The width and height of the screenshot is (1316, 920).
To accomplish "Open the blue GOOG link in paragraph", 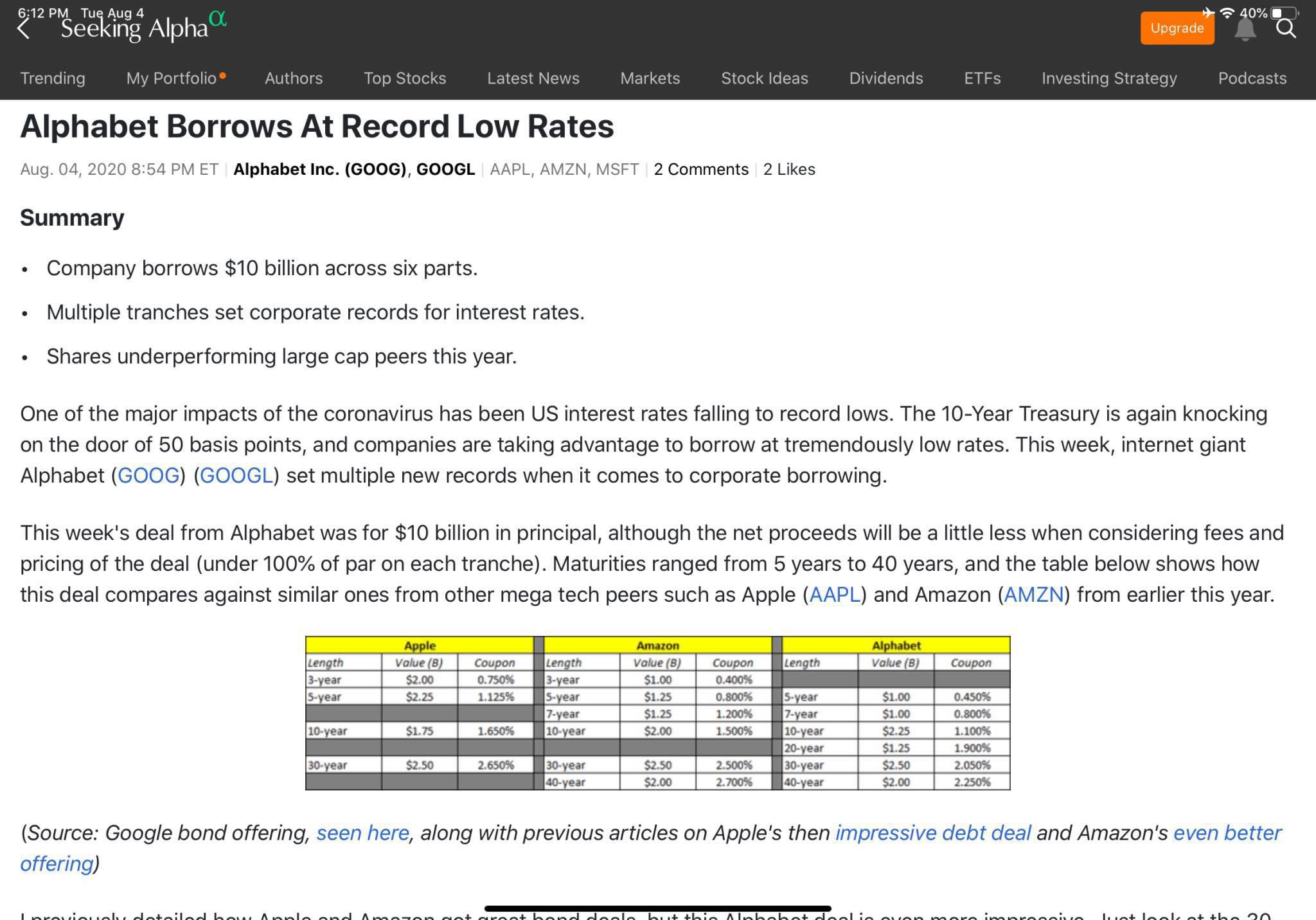I will pos(148,476).
